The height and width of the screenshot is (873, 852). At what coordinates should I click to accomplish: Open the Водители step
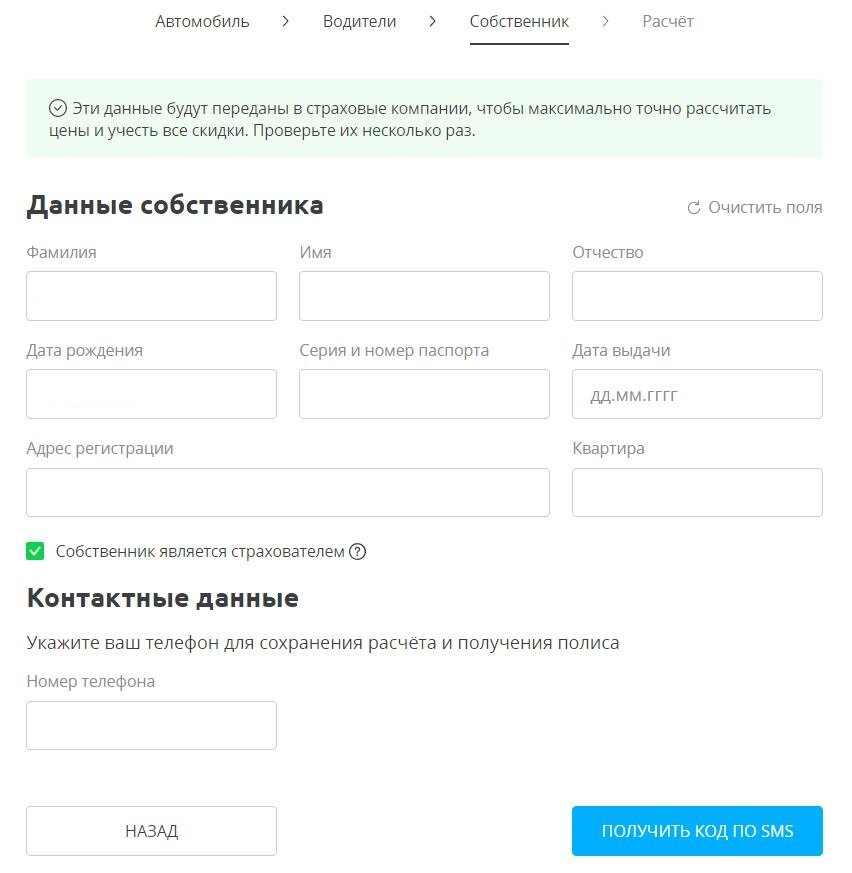(x=359, y=21)
